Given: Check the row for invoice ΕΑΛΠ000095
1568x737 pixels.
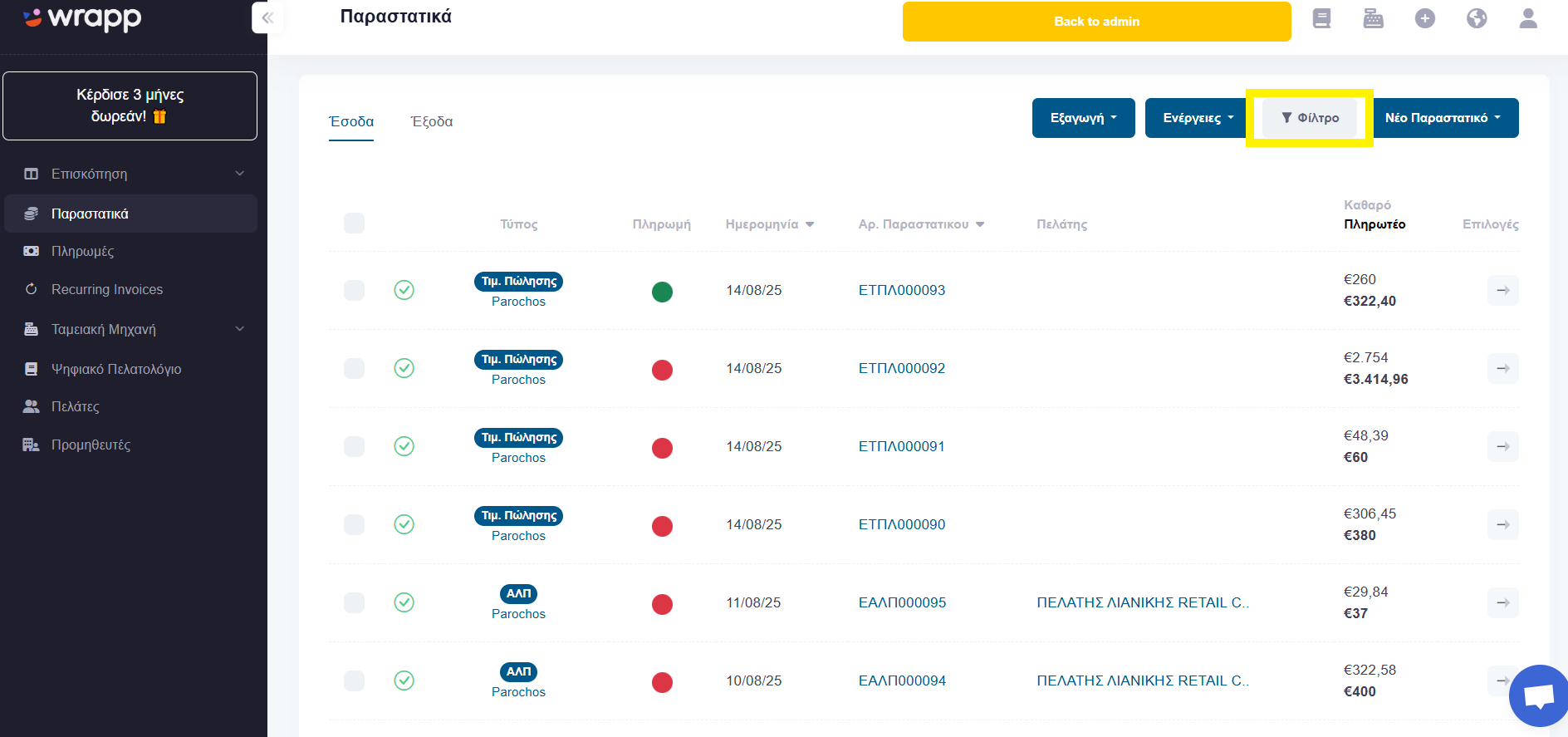Looking at the screenshot, I should coord(354,602).
